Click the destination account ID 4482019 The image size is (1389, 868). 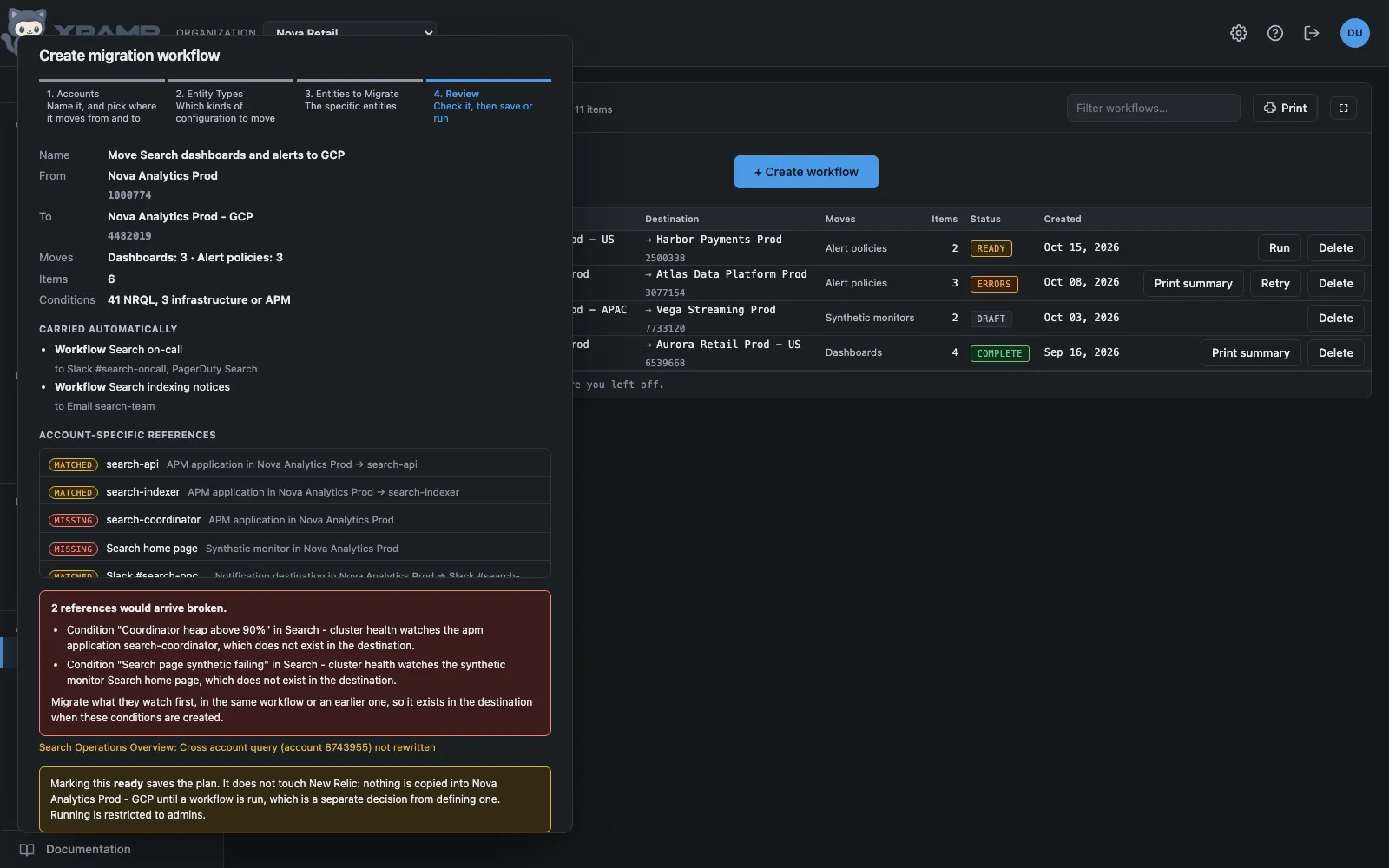tap(129, 236)
